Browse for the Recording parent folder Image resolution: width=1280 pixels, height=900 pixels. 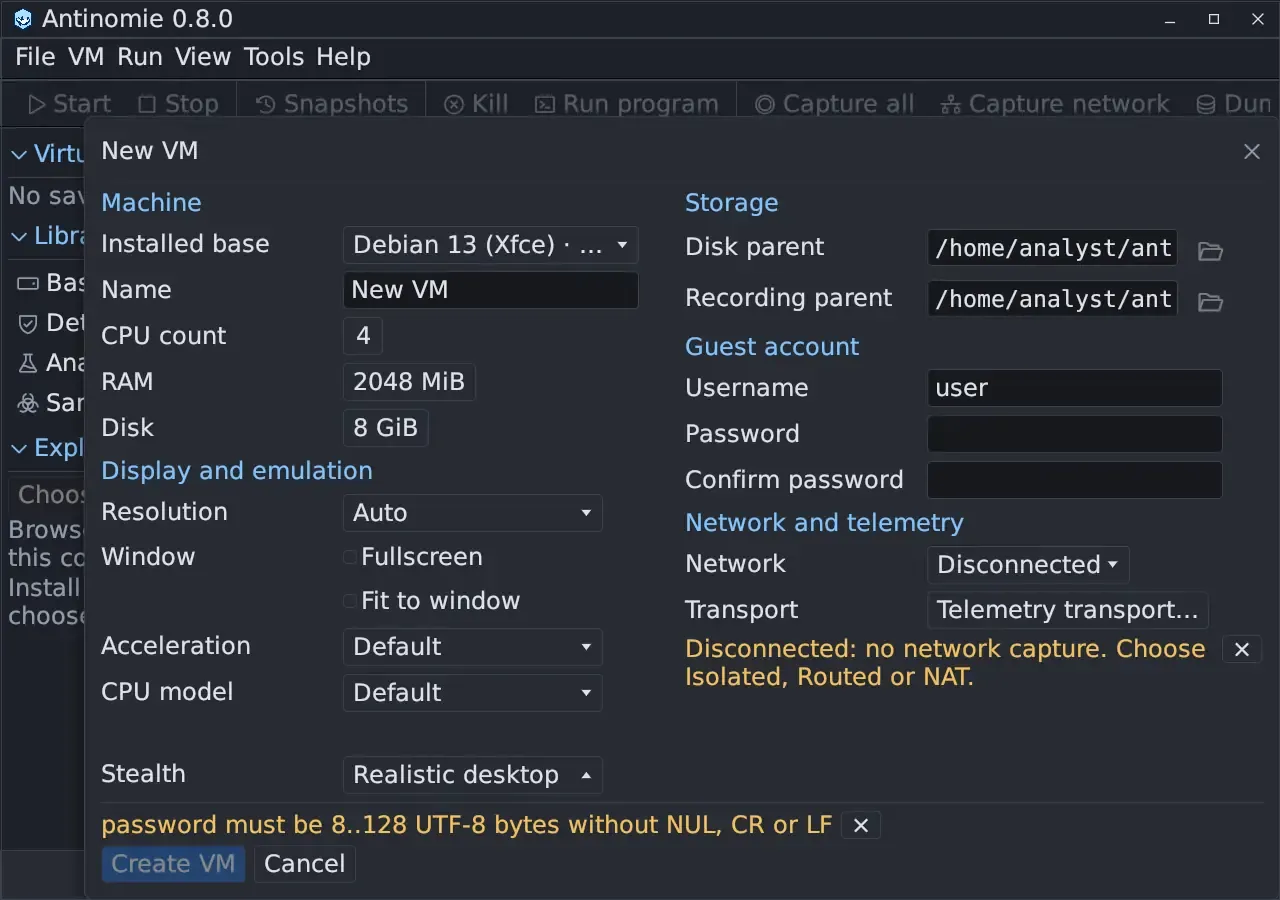(1210, 302)
